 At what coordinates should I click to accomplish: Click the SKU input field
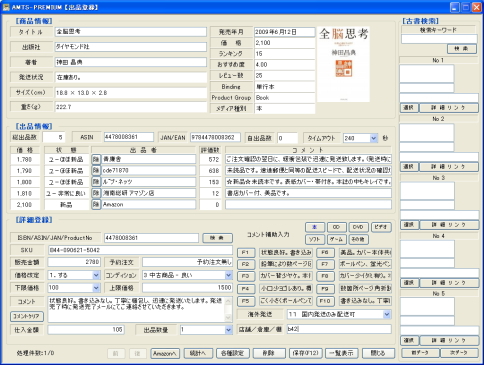(140, 250)
